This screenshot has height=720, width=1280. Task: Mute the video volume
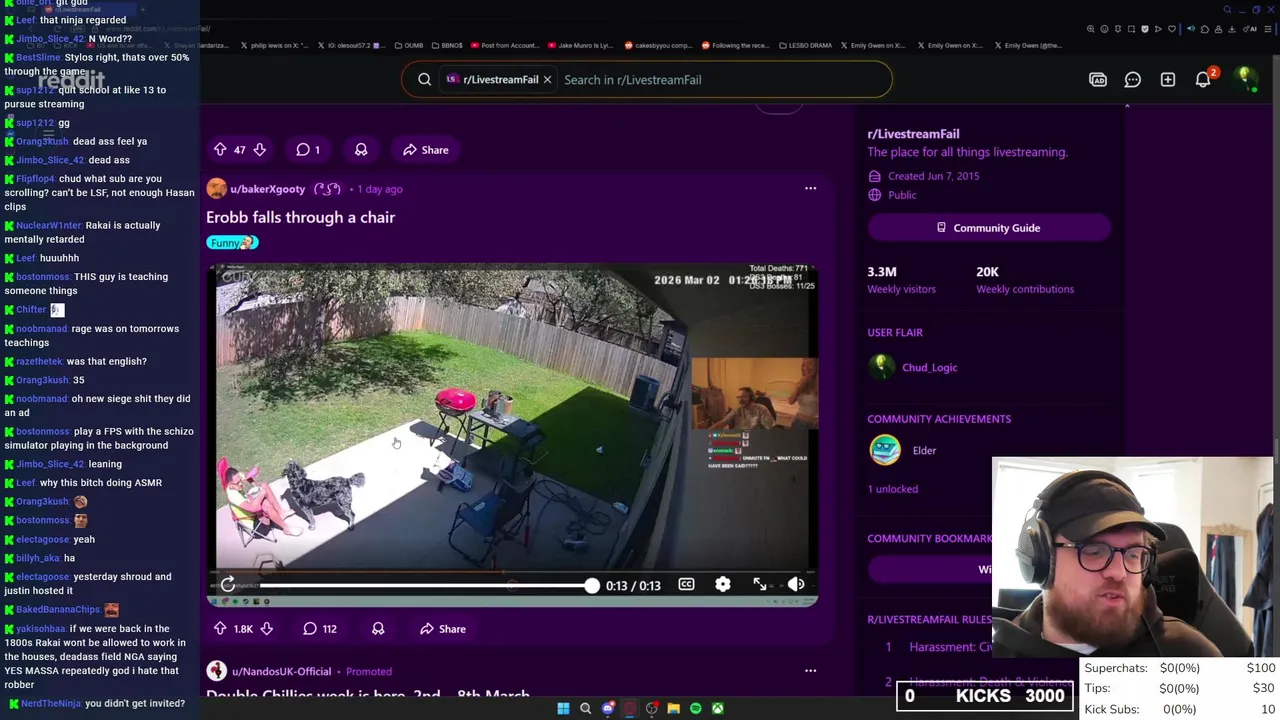[796, 585]
